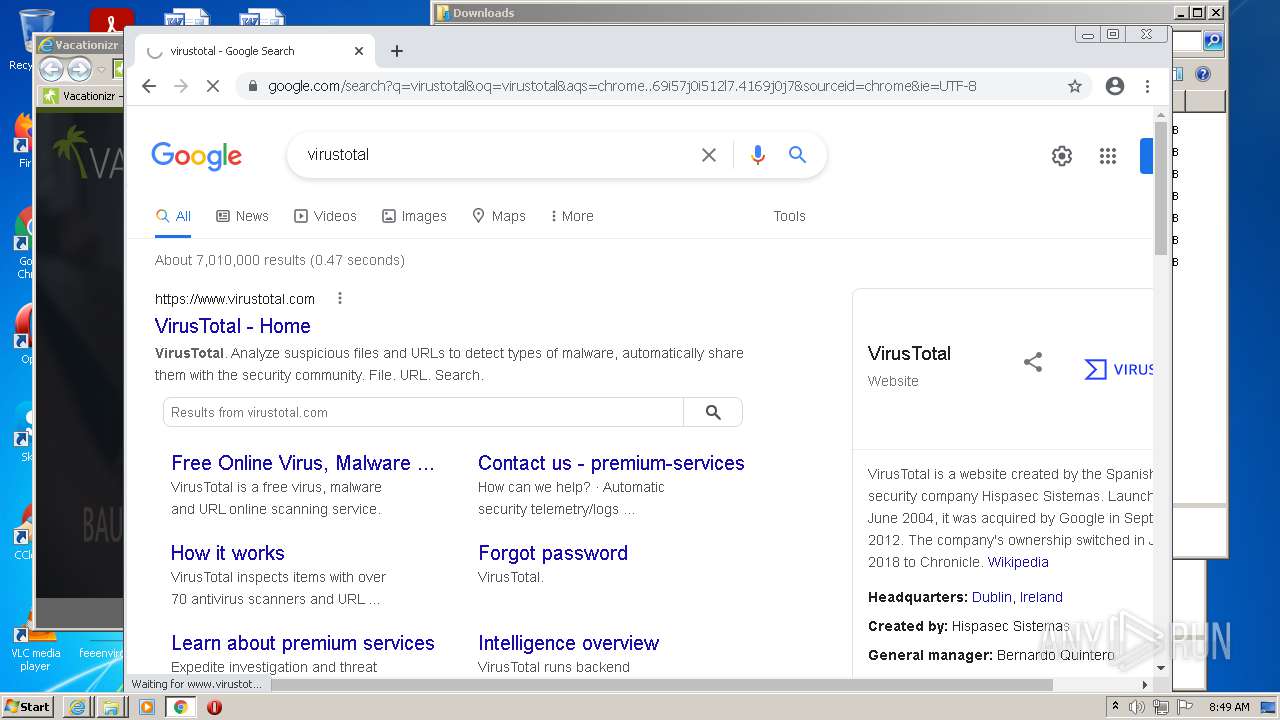Open the search Tools options
The width and height of the screenshot is (1280, 720).
[789, 216]
